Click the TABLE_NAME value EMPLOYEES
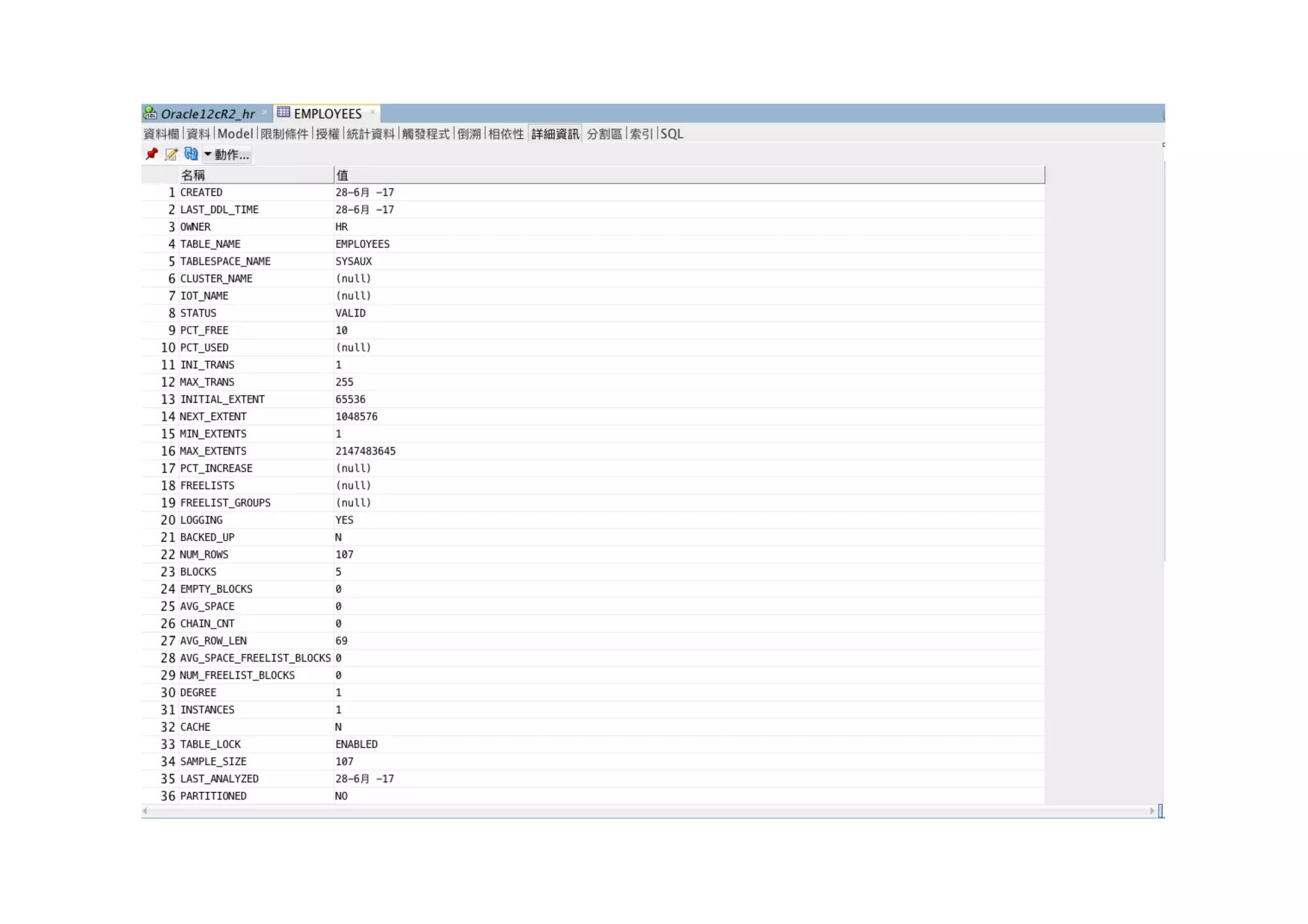The image size is (1308, 924). (x=362, y=244)
